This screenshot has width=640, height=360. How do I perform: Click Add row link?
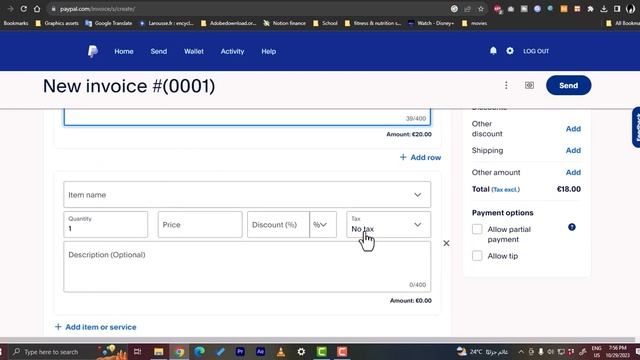click(x=420, y=157)
